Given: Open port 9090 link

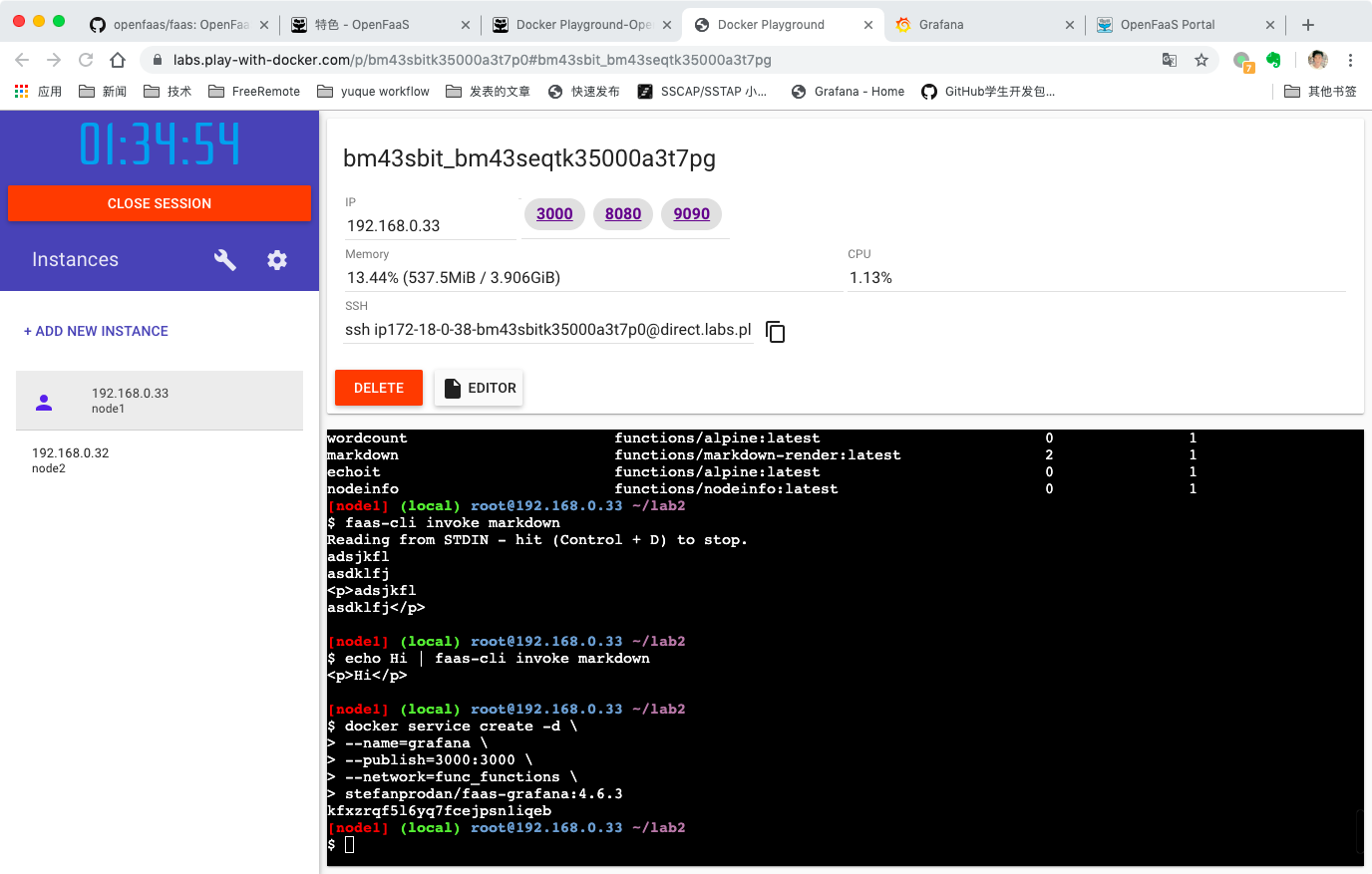Looking at the screenshot, I should click(692, 213).
